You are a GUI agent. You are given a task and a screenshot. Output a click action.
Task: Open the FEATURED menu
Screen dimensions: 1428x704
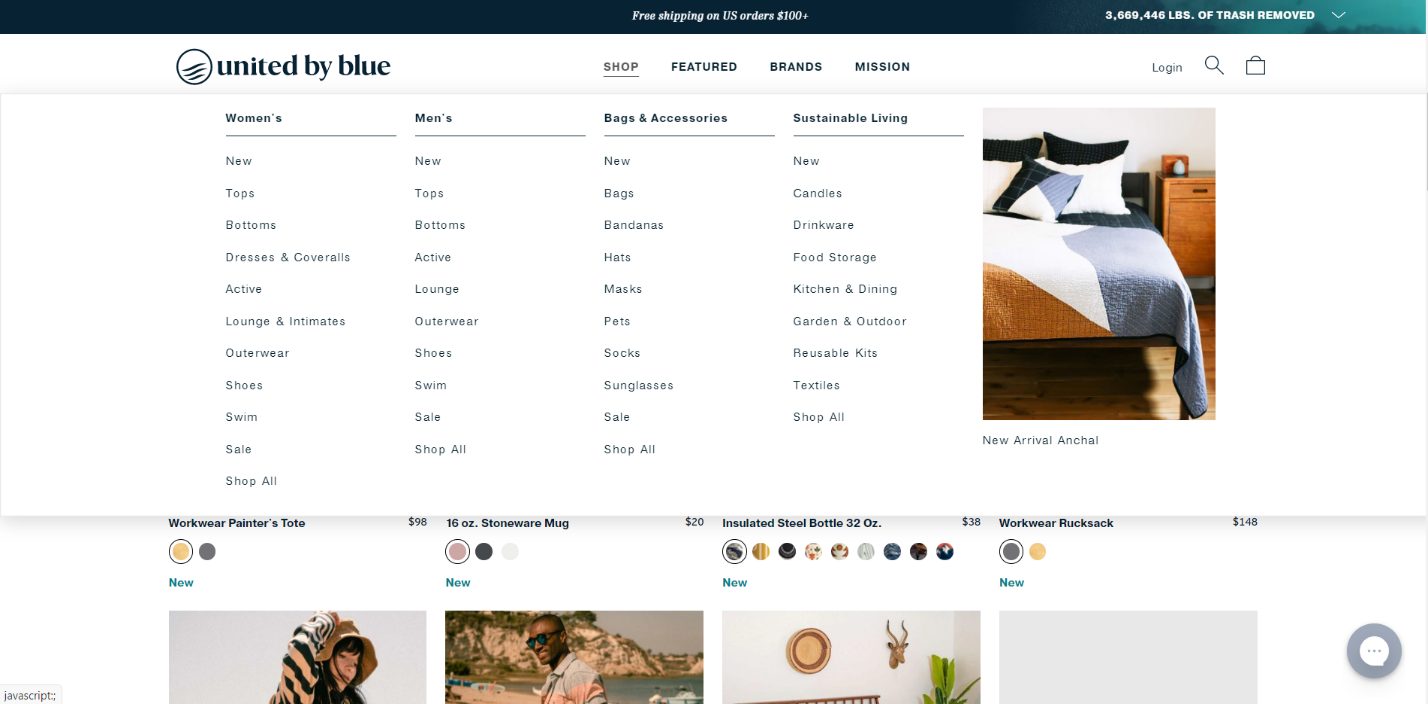704,67
